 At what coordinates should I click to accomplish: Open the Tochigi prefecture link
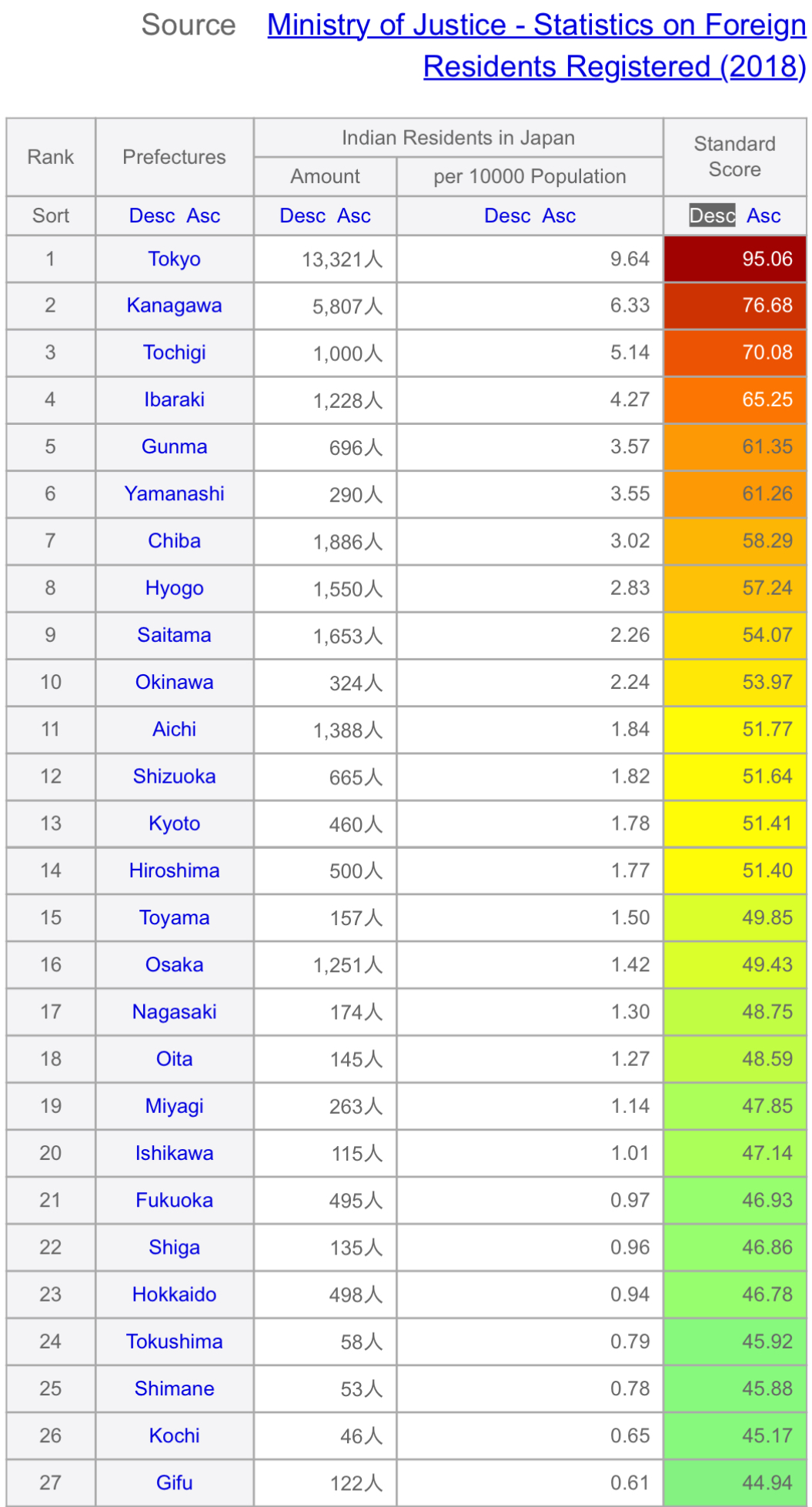[175, 353]
